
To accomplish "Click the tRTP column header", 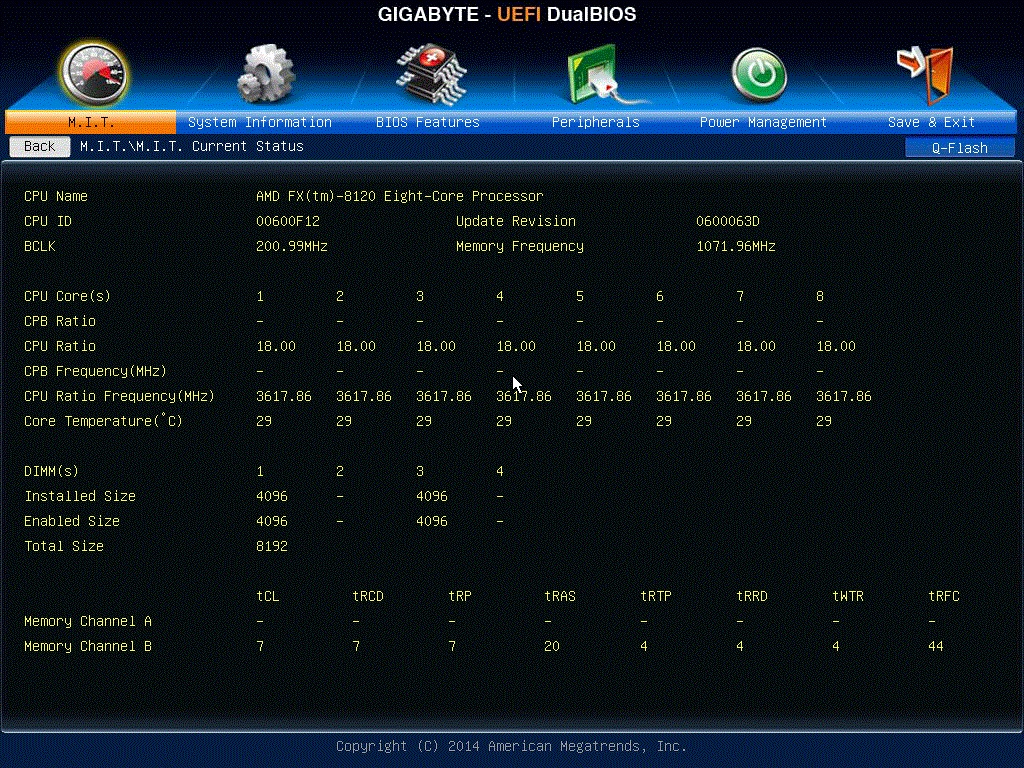I will pos(656,596).
